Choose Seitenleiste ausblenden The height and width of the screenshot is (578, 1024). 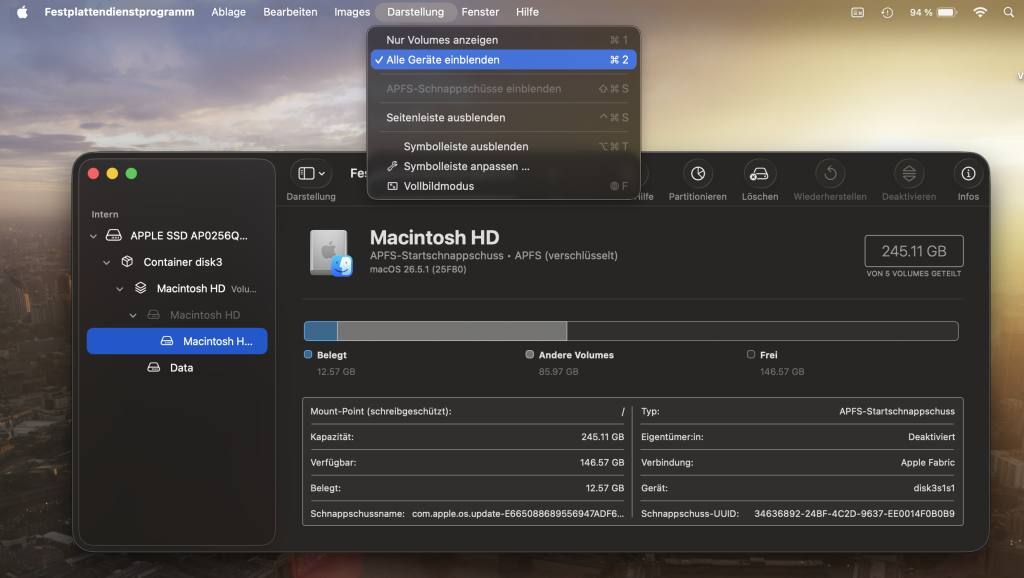(x=504, y=118)
